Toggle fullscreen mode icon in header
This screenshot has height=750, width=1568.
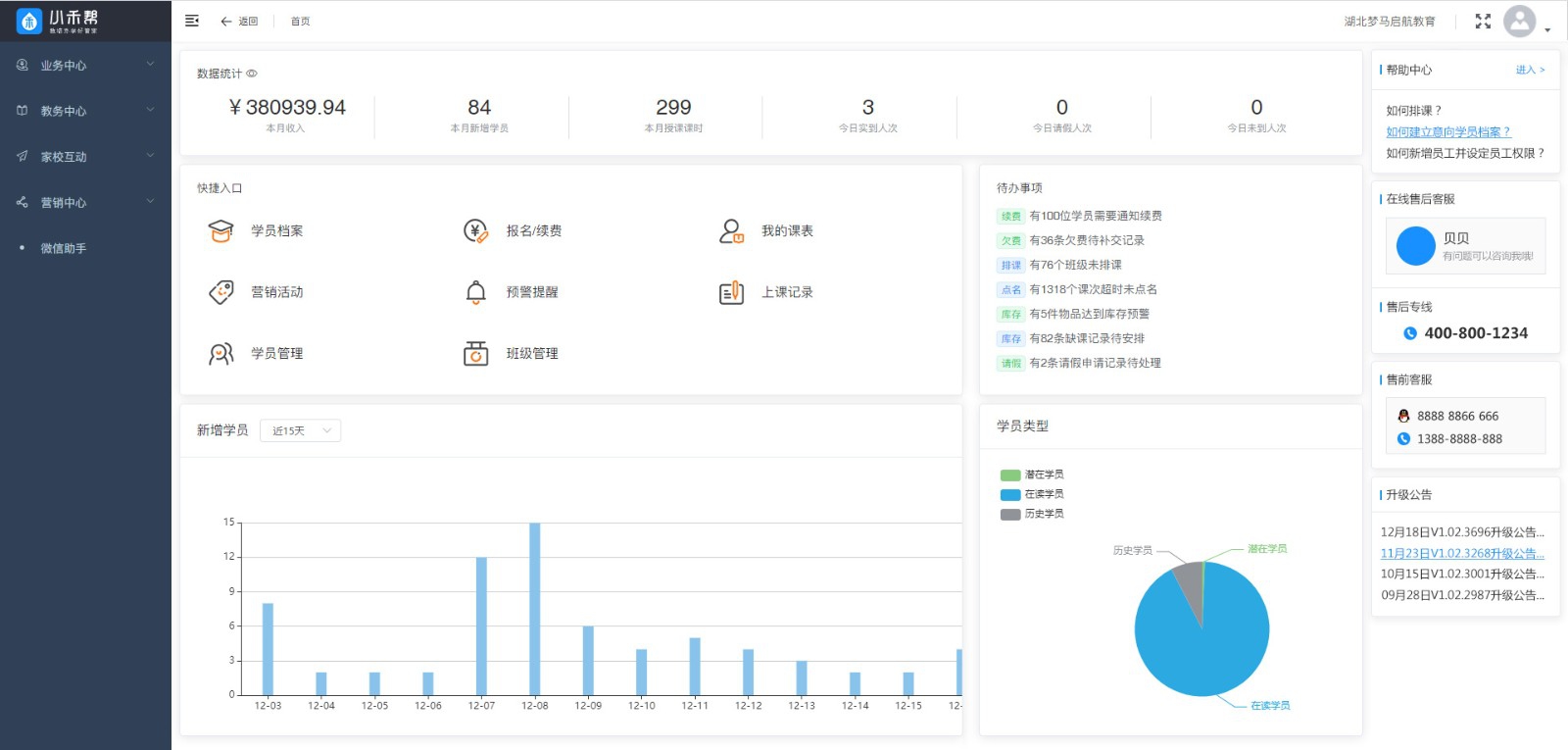click(1483, 22)
